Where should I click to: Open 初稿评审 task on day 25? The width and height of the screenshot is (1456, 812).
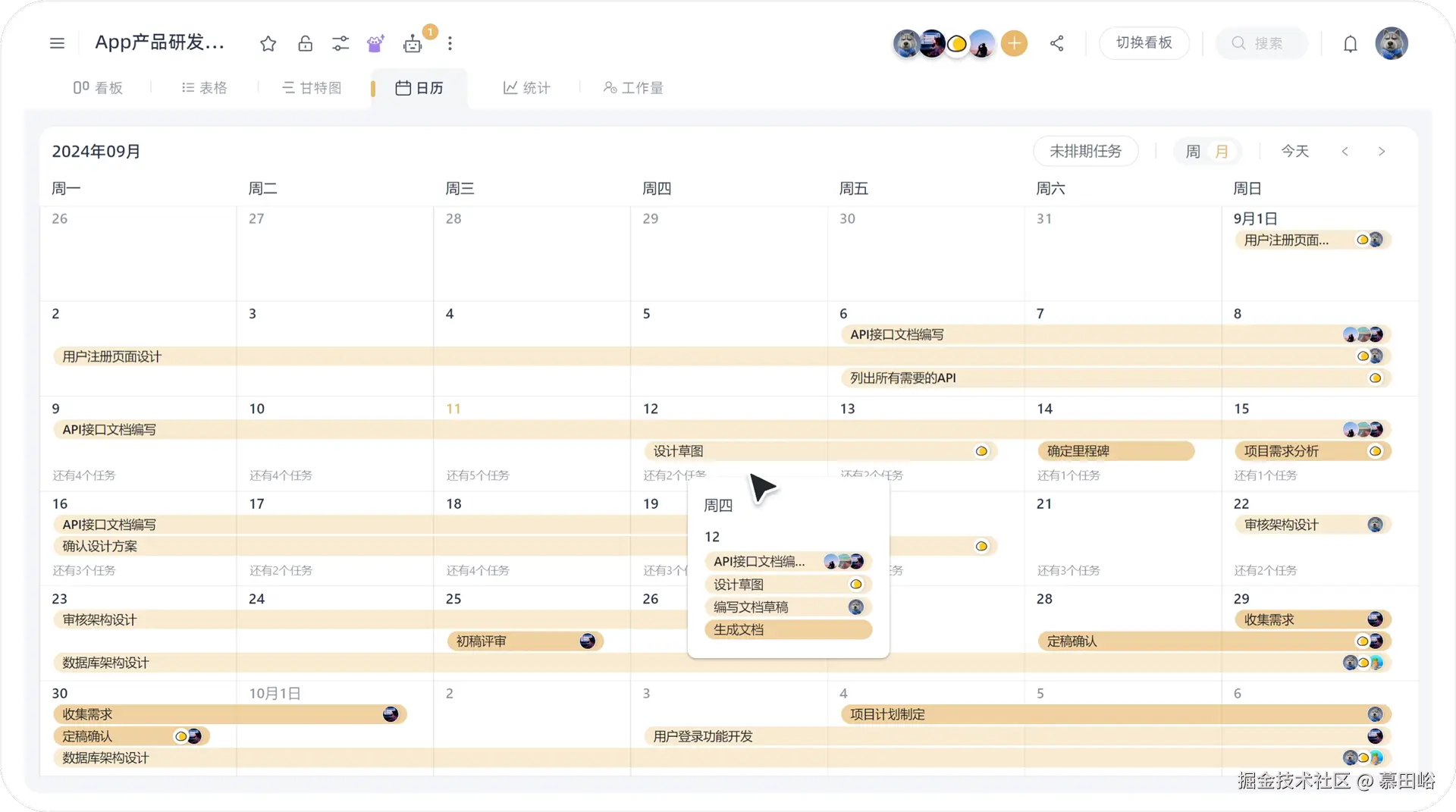click(525, 641)
